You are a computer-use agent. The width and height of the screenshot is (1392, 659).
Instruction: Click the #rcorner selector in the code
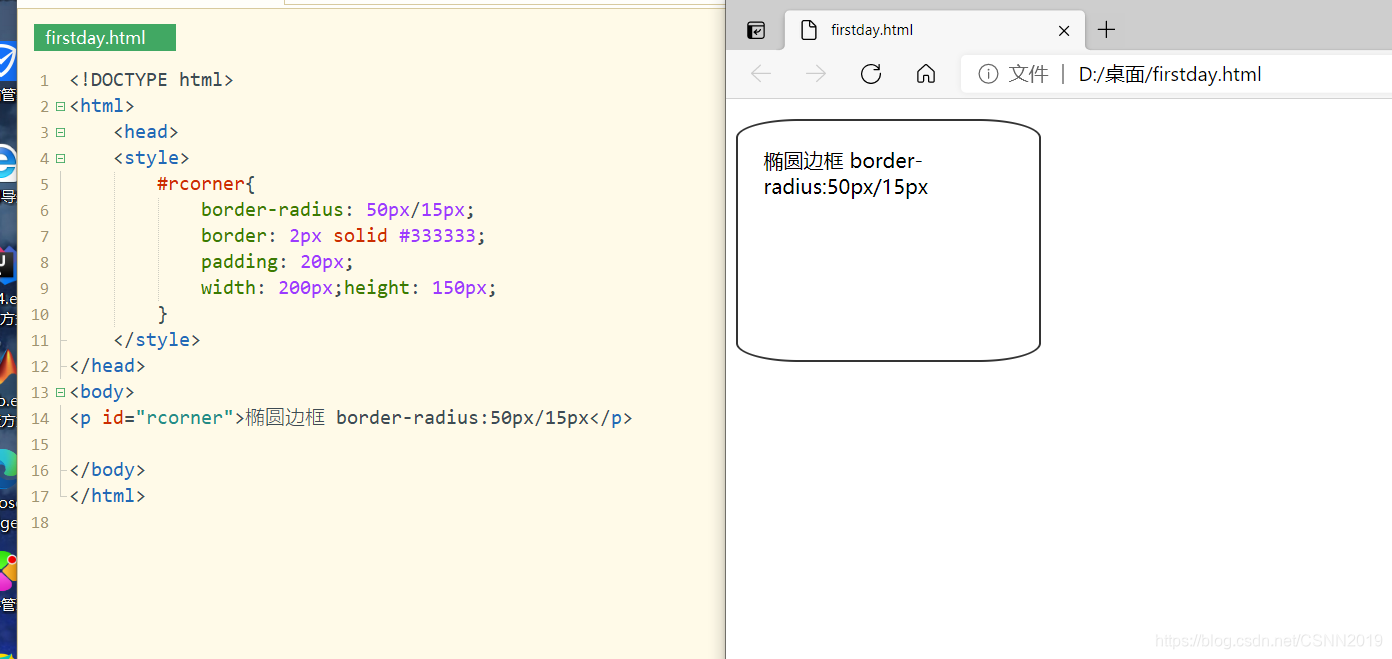pyautogui.click(x=201, y=184)
